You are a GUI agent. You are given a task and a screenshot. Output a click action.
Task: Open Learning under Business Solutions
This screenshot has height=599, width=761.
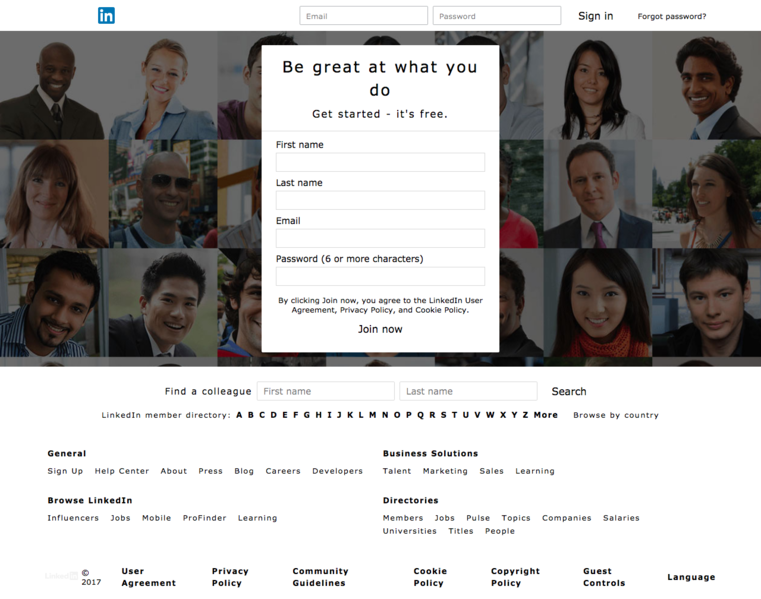coord(535,471)
